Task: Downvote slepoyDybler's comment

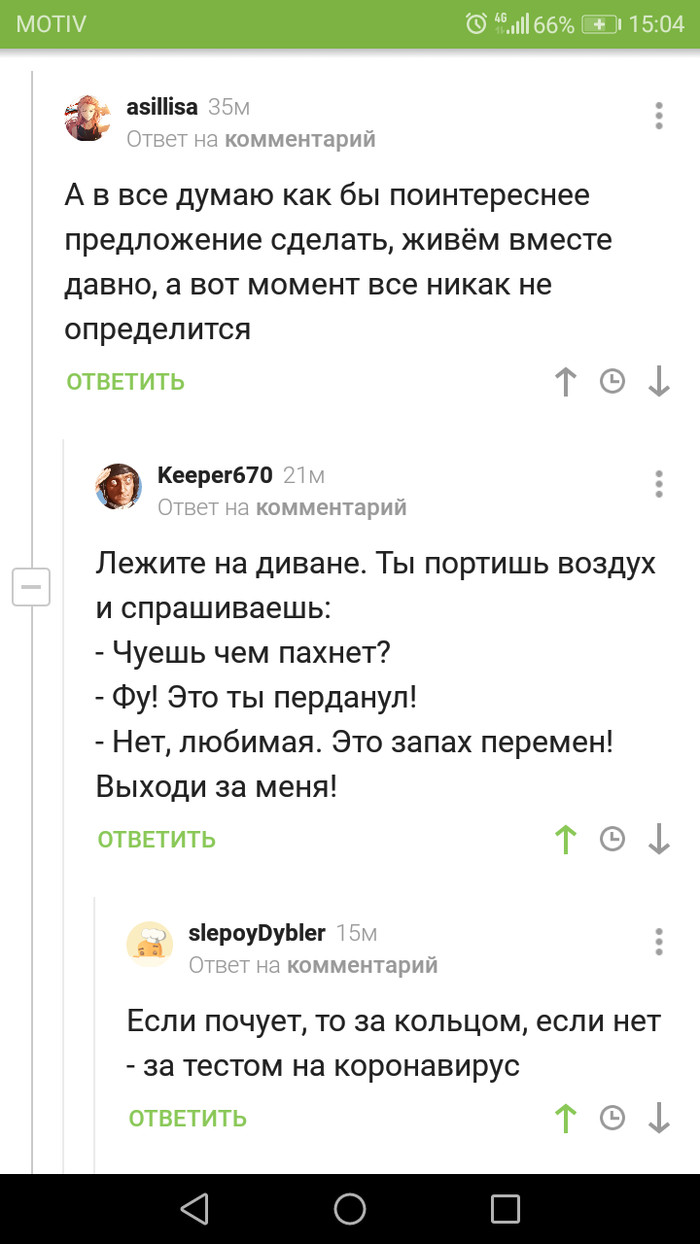Action: pyautogui.click(x=658, y=1117)
